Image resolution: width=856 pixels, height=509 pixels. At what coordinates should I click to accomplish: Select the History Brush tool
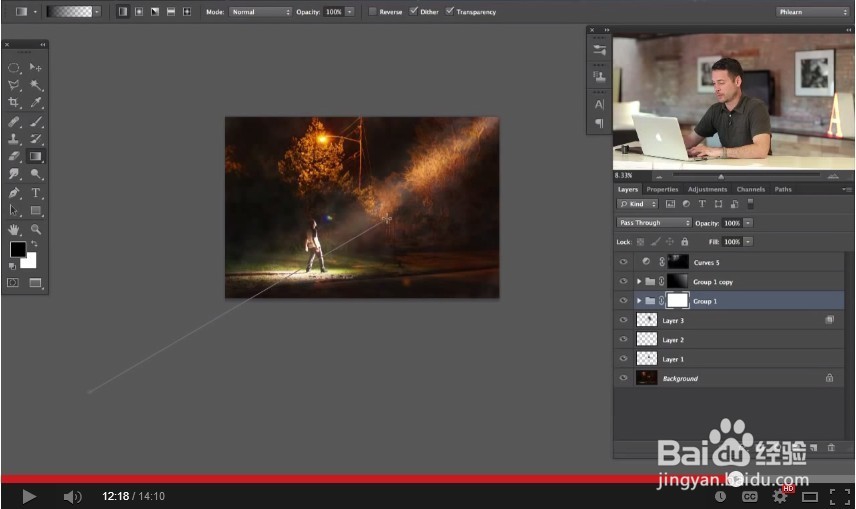35,139
